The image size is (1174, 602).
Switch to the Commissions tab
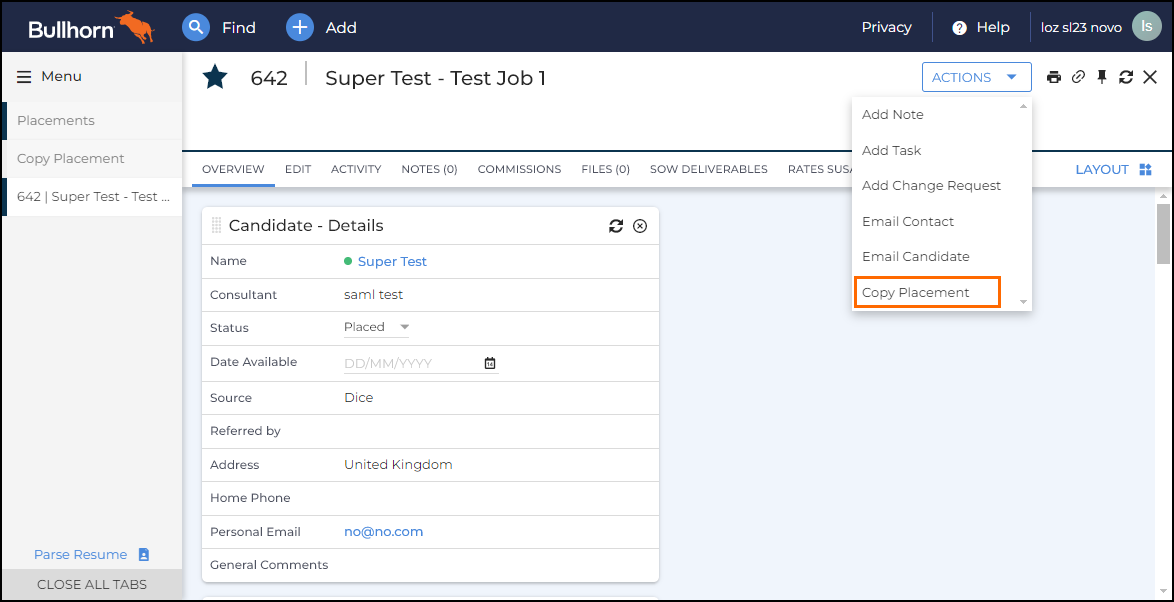click(x=519, y=169)
